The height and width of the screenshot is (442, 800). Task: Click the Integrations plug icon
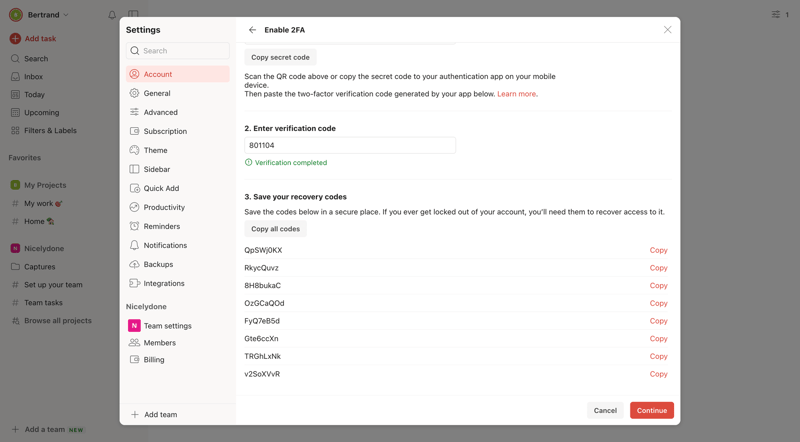[x=134, y=283]
